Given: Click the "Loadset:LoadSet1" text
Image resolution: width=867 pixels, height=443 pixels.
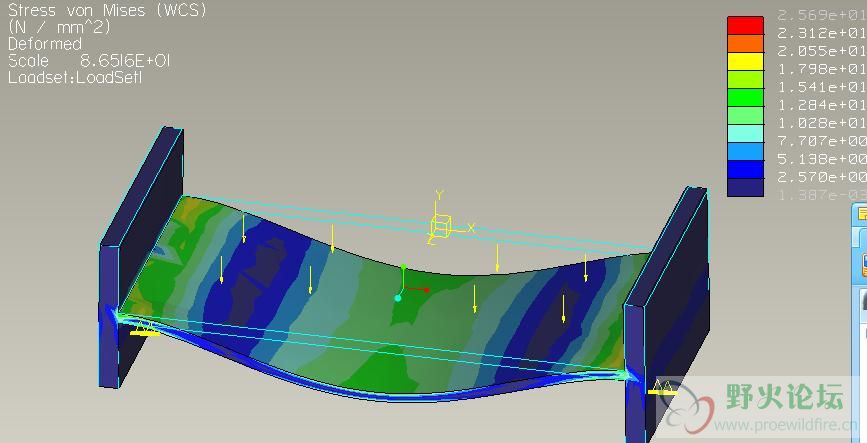Looking at the screenshot, I should coord(75,78).
